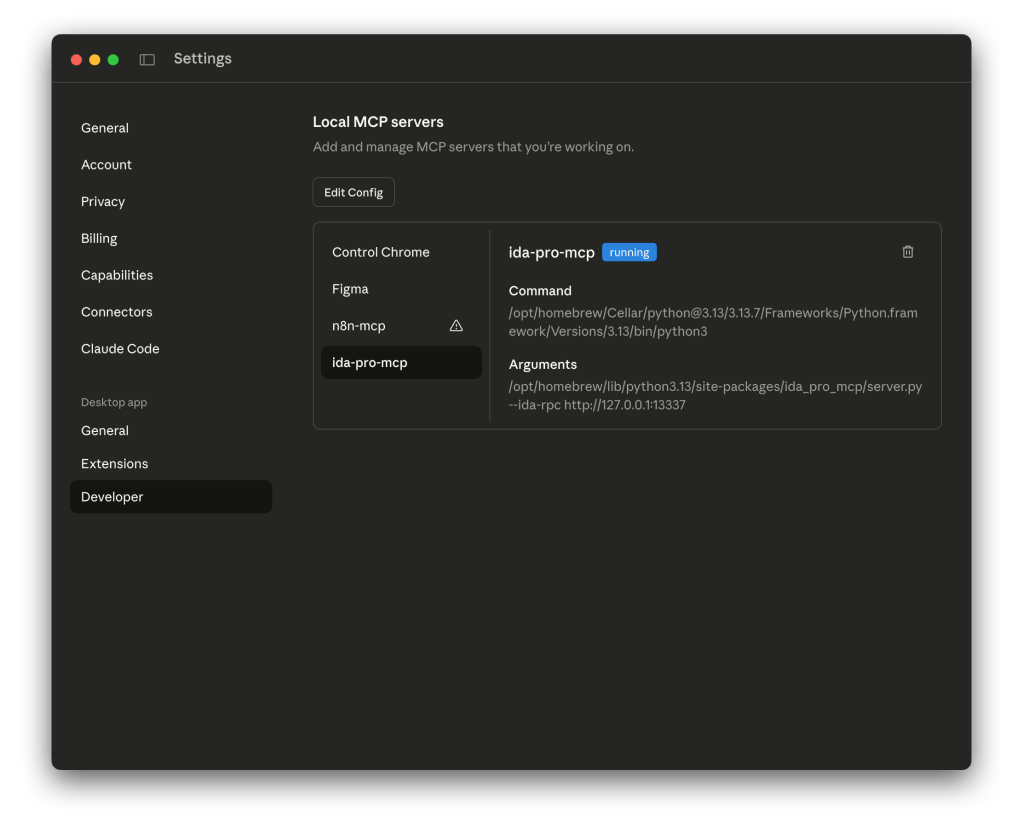Open General settings at top of sidebar
1023x839 pixels.
coord(105,128)
